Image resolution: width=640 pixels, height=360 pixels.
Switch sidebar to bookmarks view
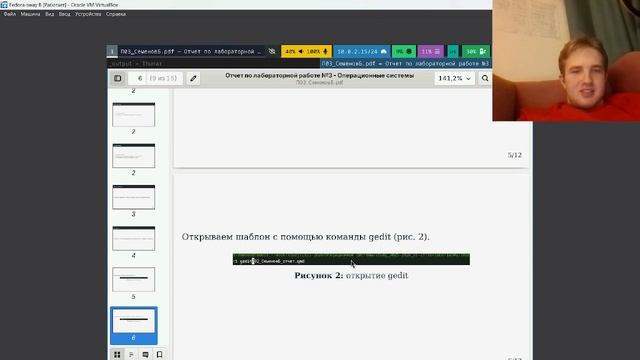[x=159, y=354]
